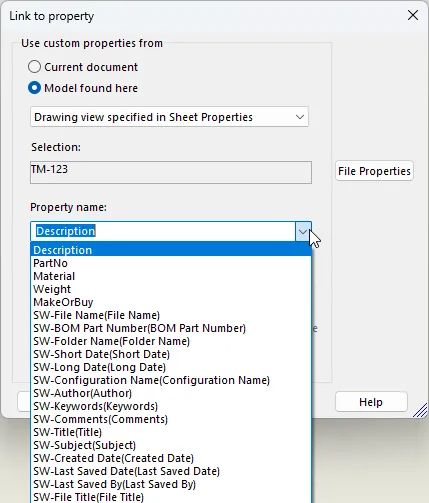The height and width of the screenshot is (503, 429).
Task: Choose Description from the property list
Action: pos(171,250)
